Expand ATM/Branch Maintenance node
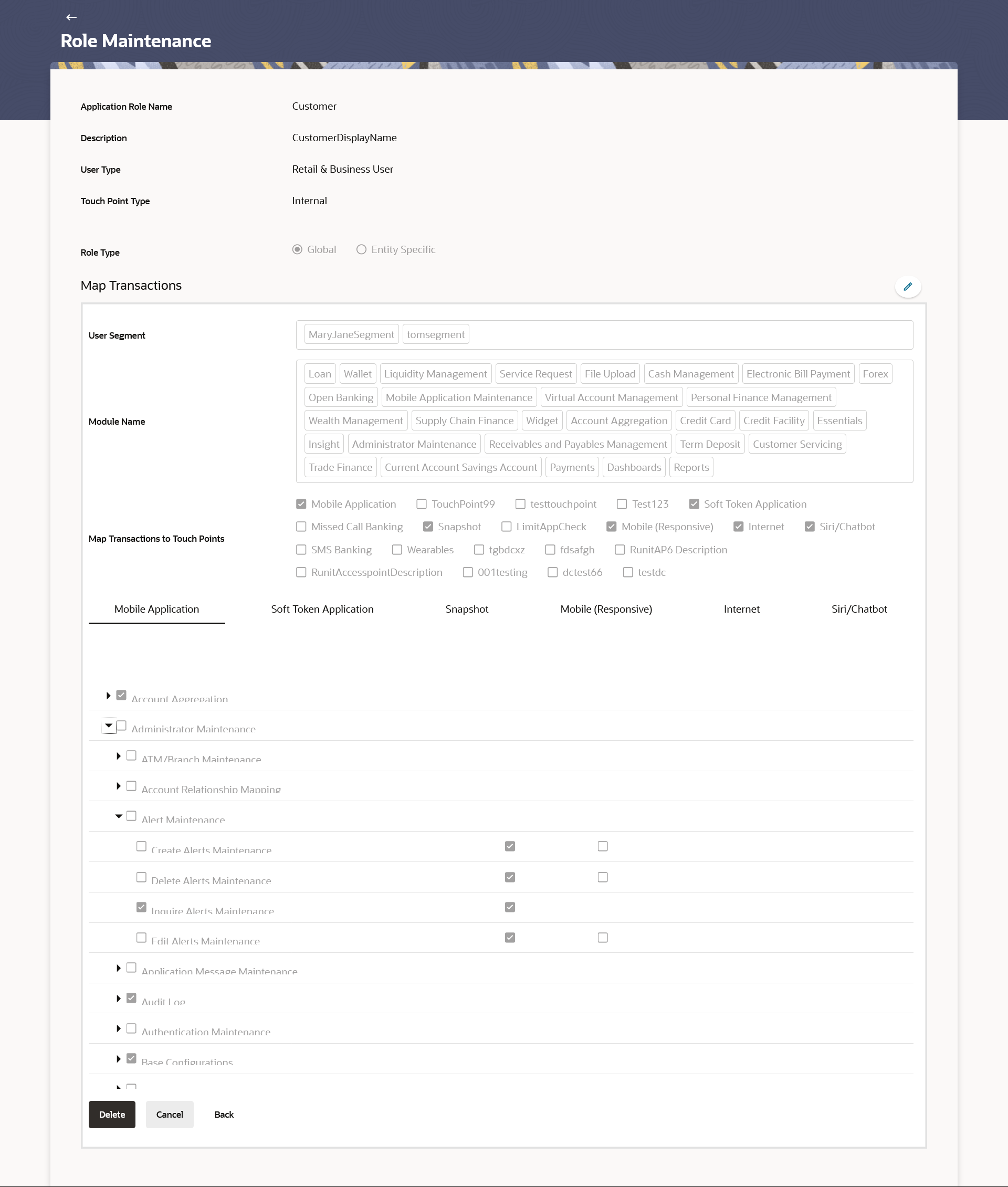The image size is (1008, 1187). (118, 755)
